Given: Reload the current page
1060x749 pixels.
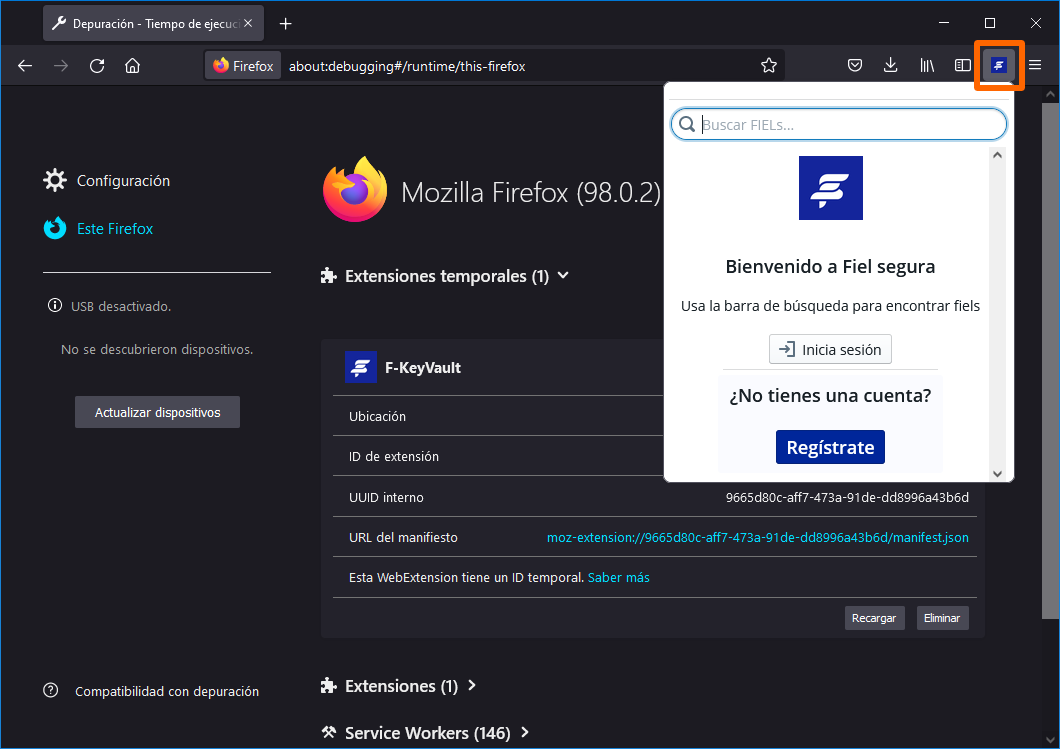Looking at the screenshot, I should [x=97, y=66].
